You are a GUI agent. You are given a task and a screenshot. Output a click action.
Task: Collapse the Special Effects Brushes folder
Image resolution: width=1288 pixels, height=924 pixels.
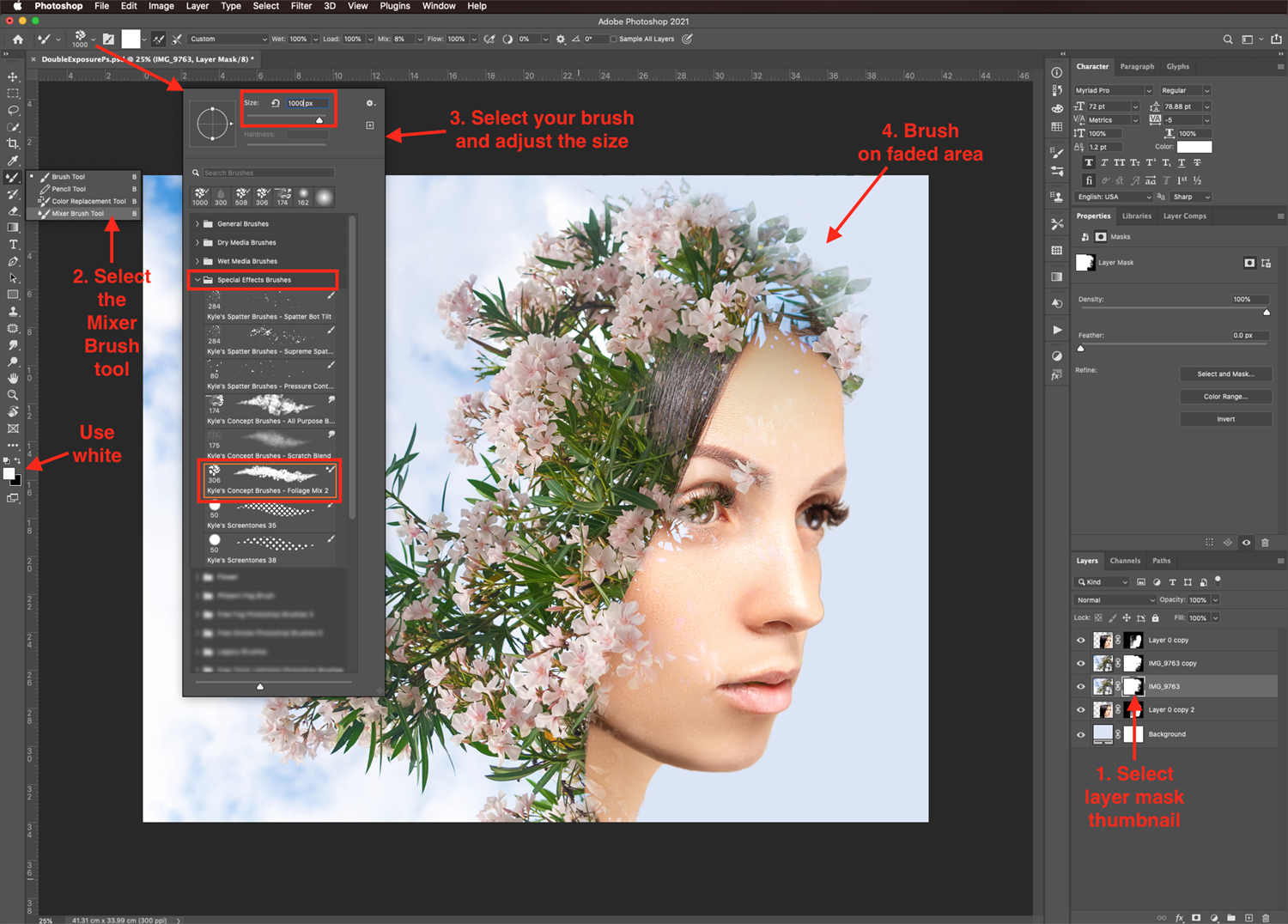[x=197, y=280]
